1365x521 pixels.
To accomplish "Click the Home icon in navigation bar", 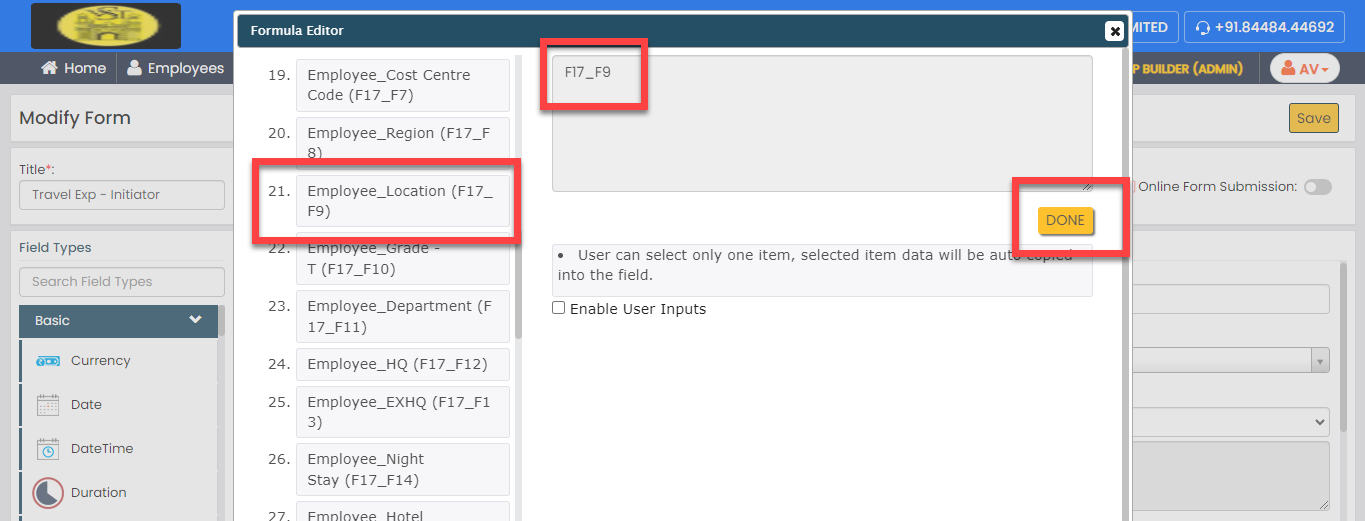I will coord(49,68).
